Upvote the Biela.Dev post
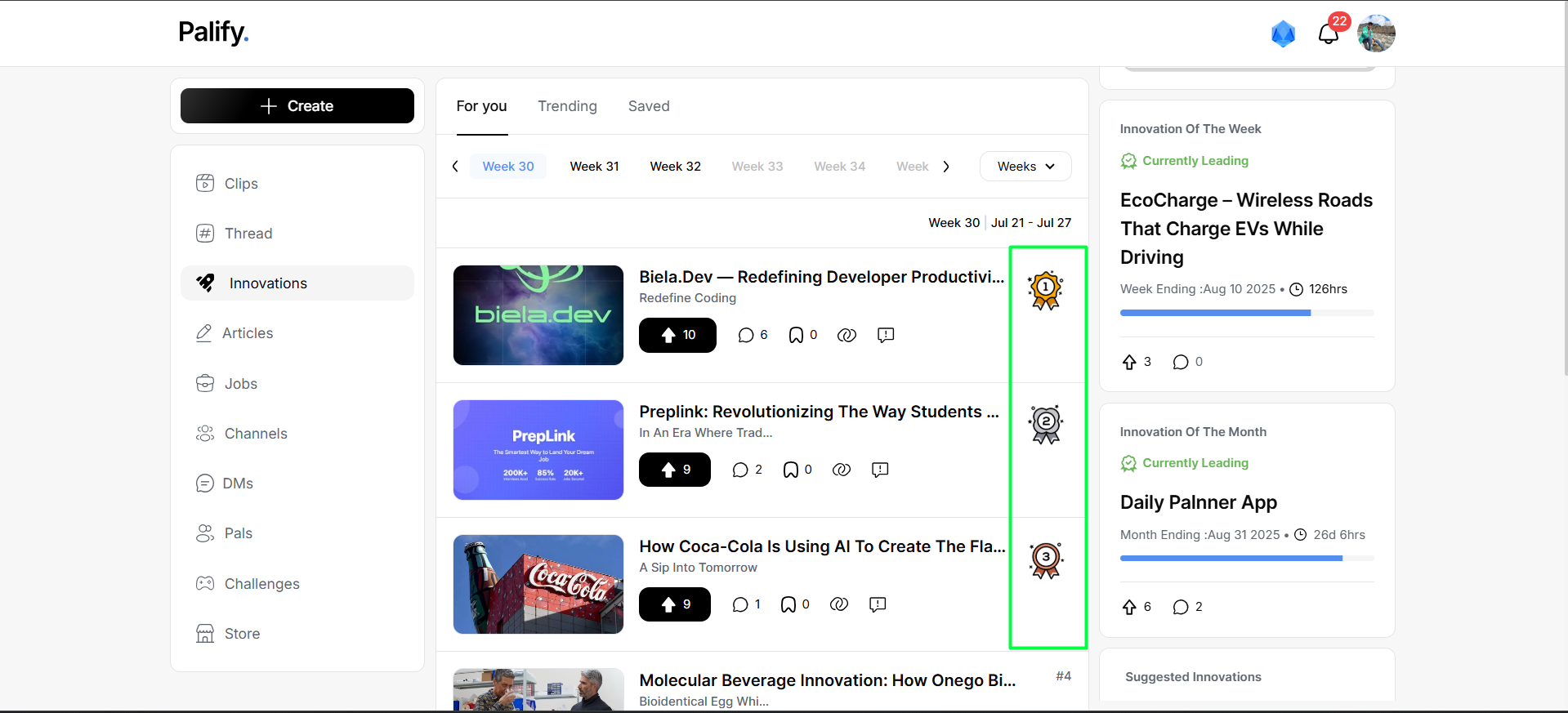This screenshot has width=1568, height=713. pyautogui.click(x=677, y=335)
